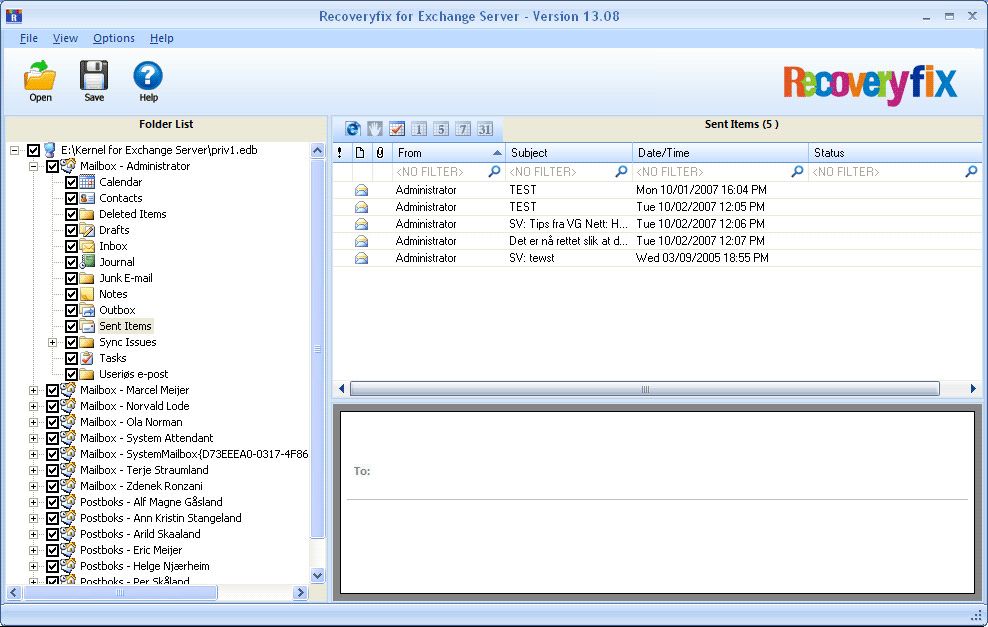The height and width of the screenshot is (627, 988).
Task: Click the Calendar folder icon
Action: point(88,182)
